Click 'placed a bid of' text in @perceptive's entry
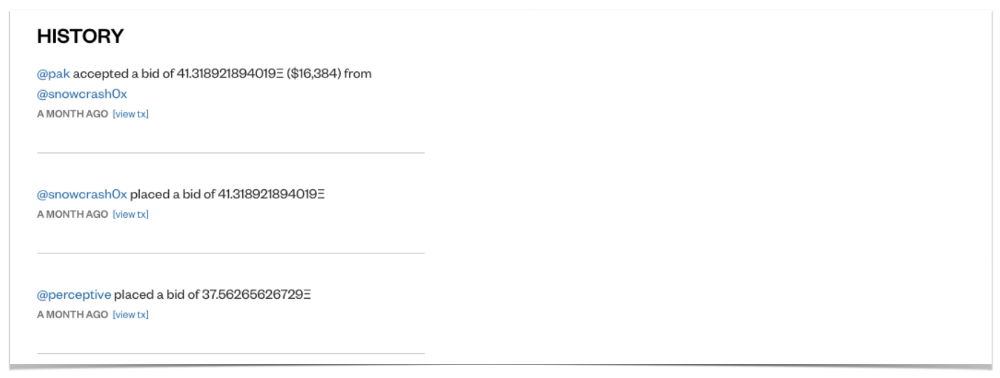 pos(157,295)
